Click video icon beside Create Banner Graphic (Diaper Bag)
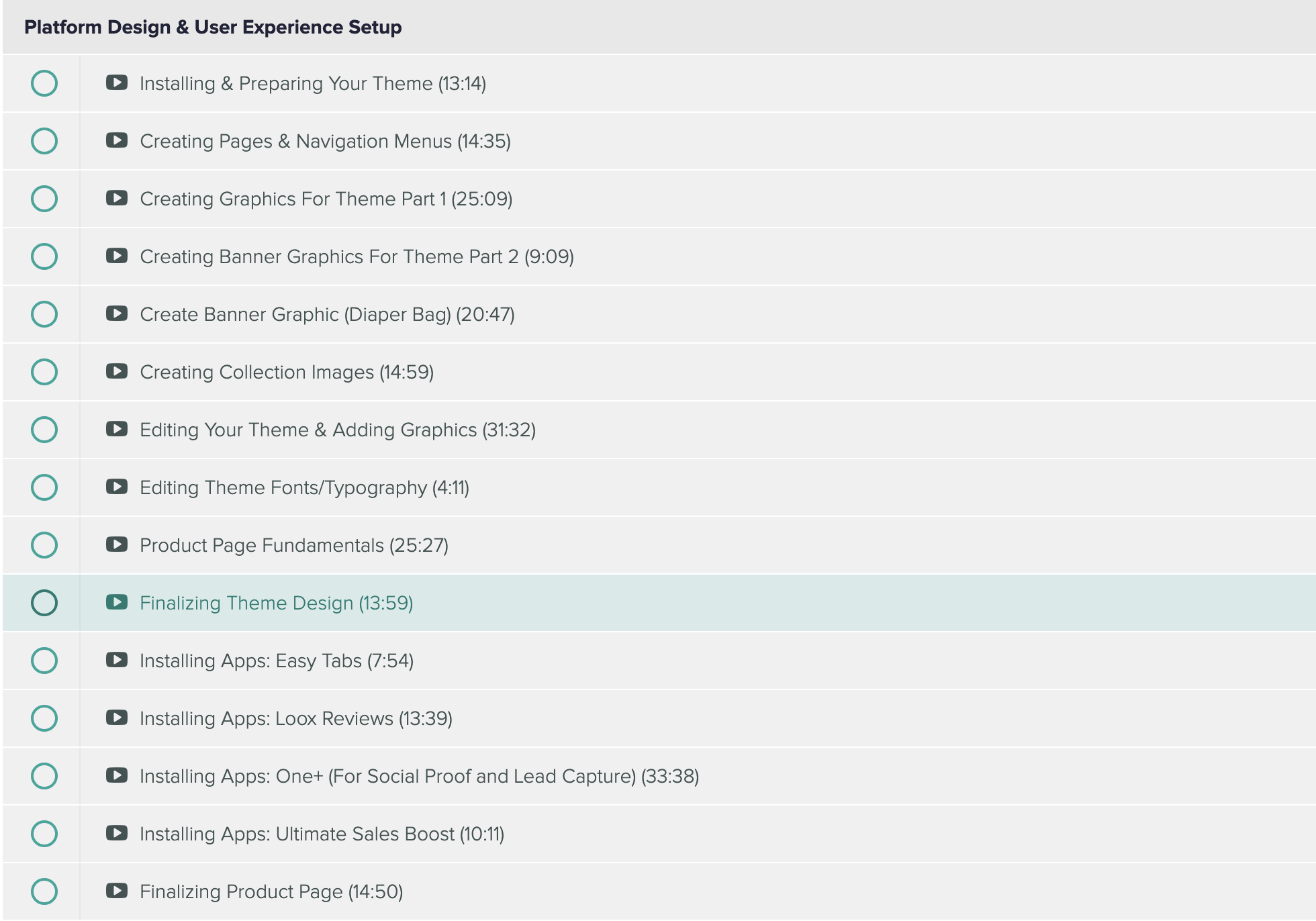 click(x=117, y=313)
